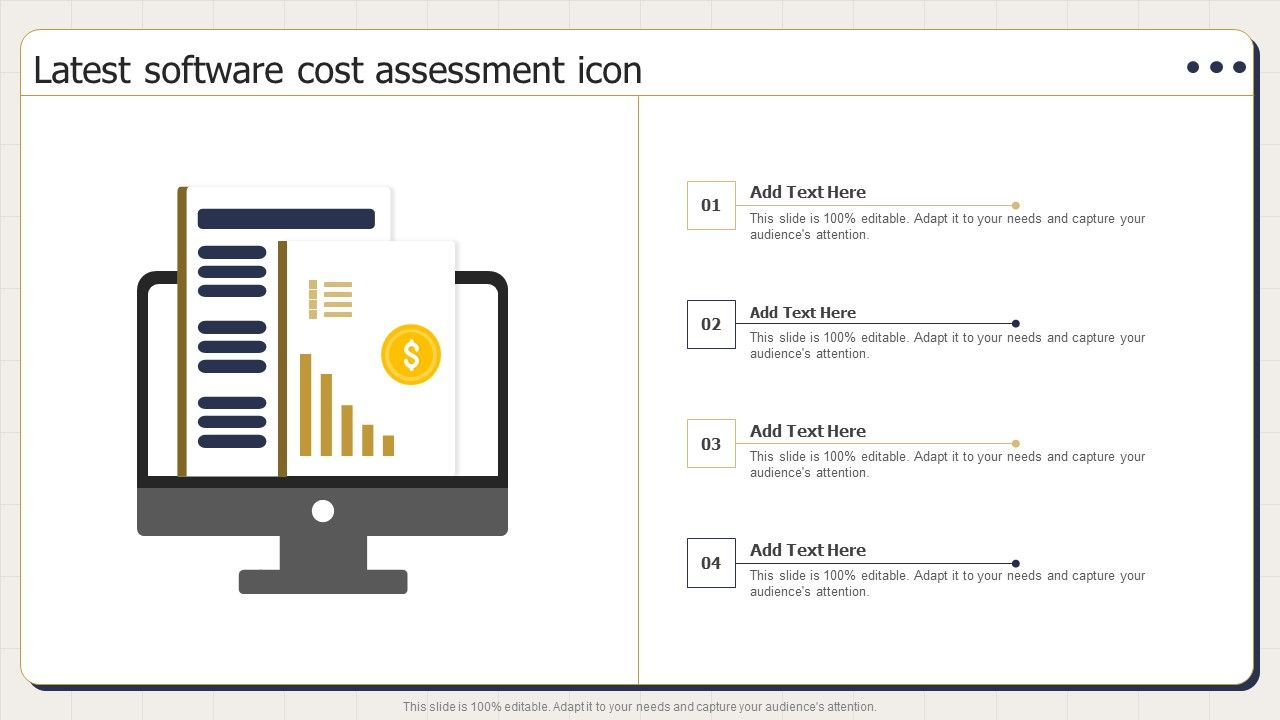Click the gold end dot of line 01
The height and width of the screenshot is (720, 1280).
click(1016, 205)
